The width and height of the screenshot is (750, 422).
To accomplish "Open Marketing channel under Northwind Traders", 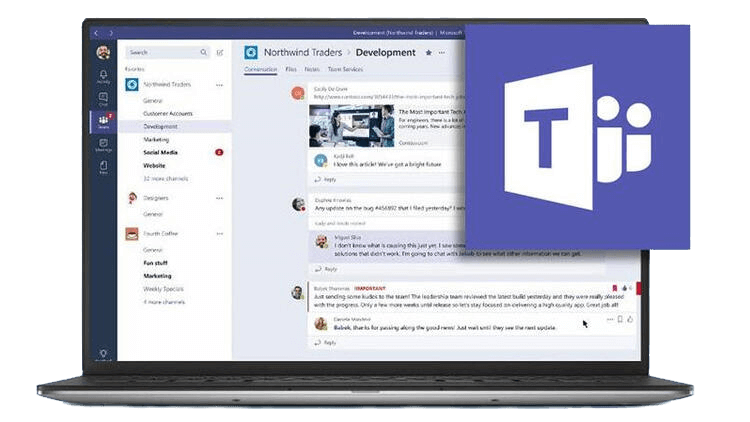I will click(156, 140).
